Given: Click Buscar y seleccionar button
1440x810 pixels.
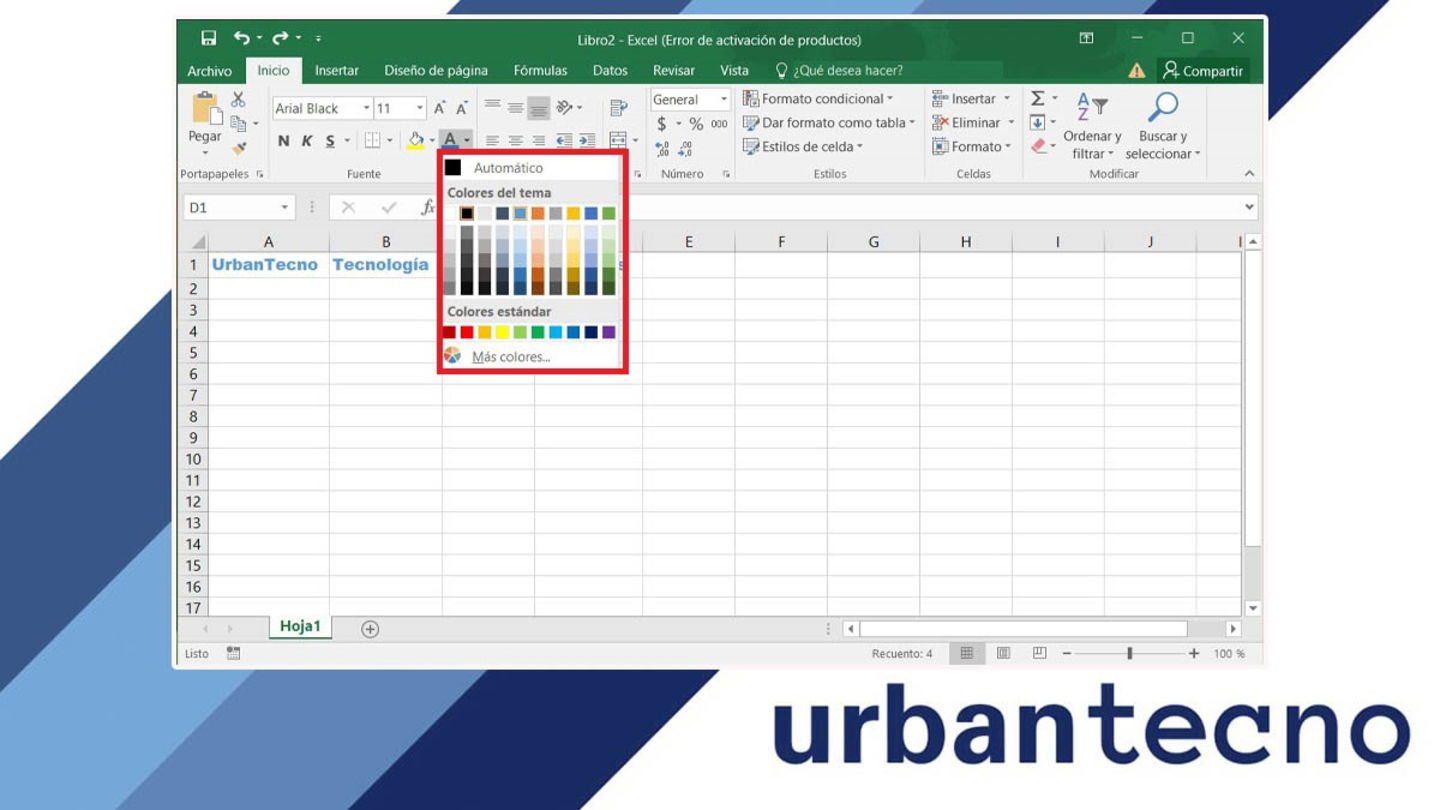Looking at the screenshot, I should click(x=1162, y=125).
